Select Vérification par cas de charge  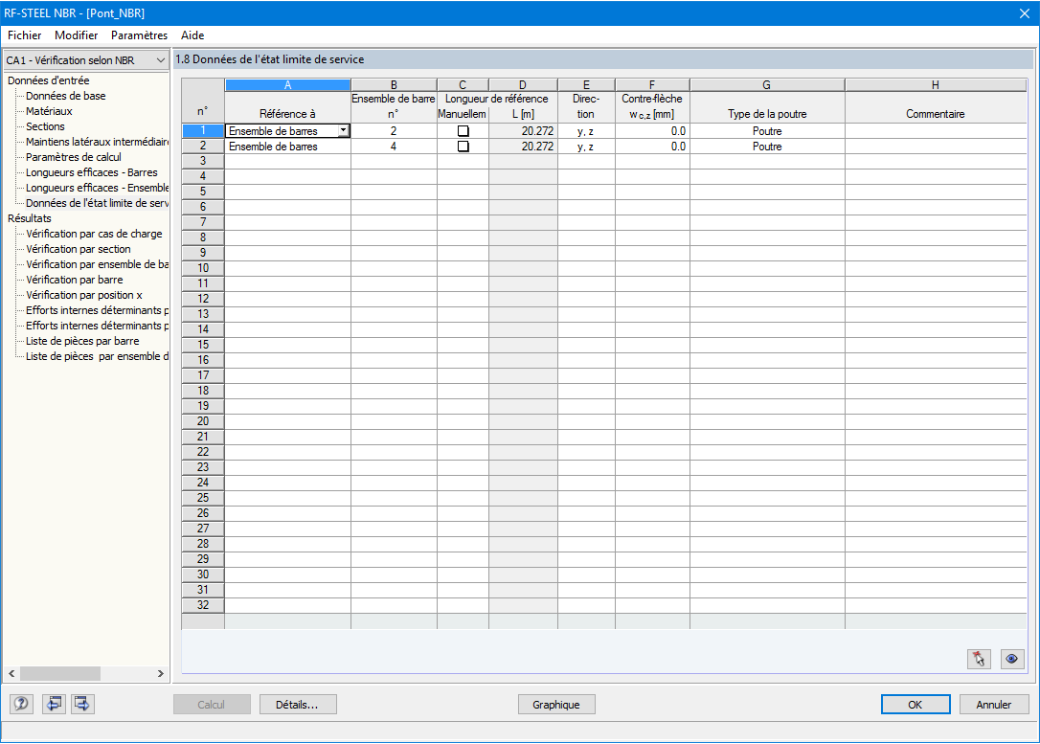pyautogui.click(x=94, y=233)
